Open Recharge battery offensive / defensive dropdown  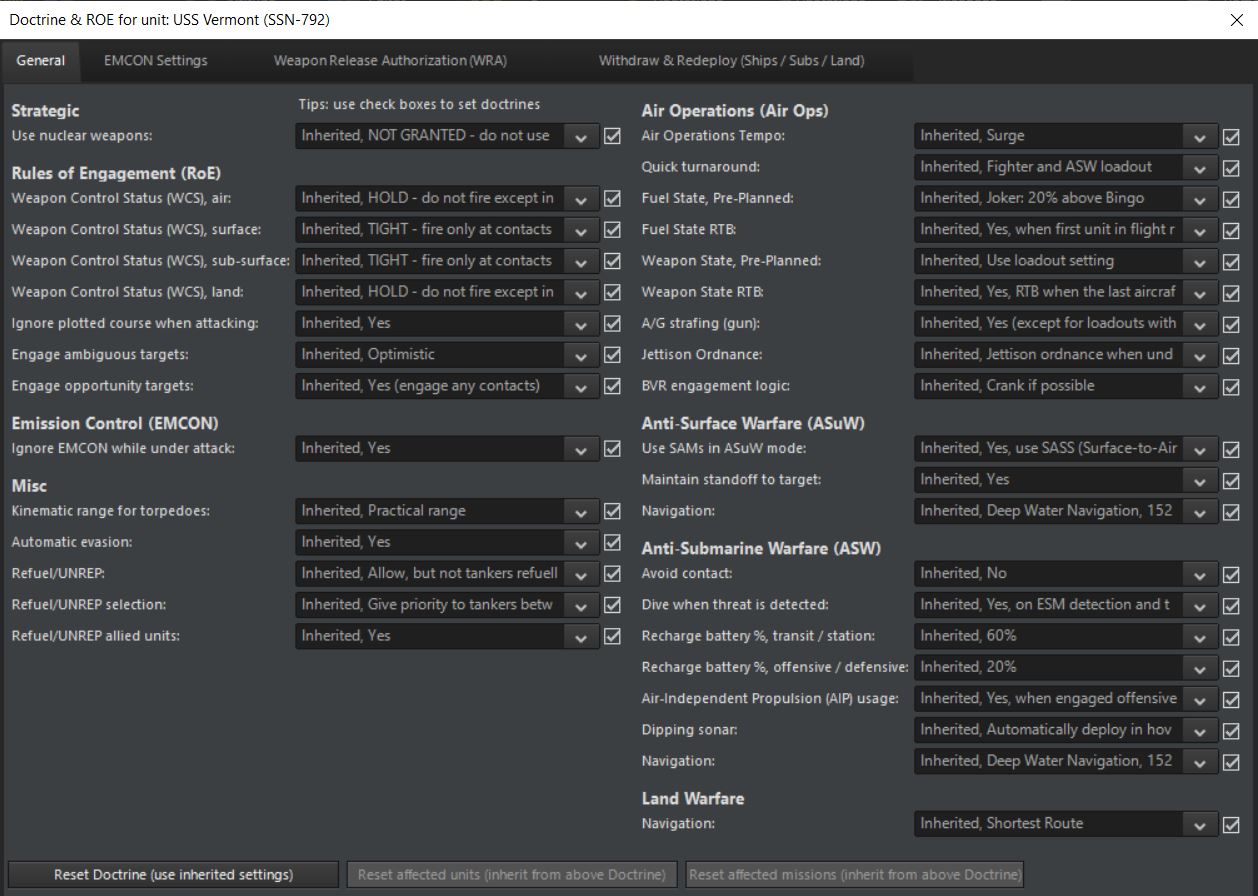[1200, 667]
